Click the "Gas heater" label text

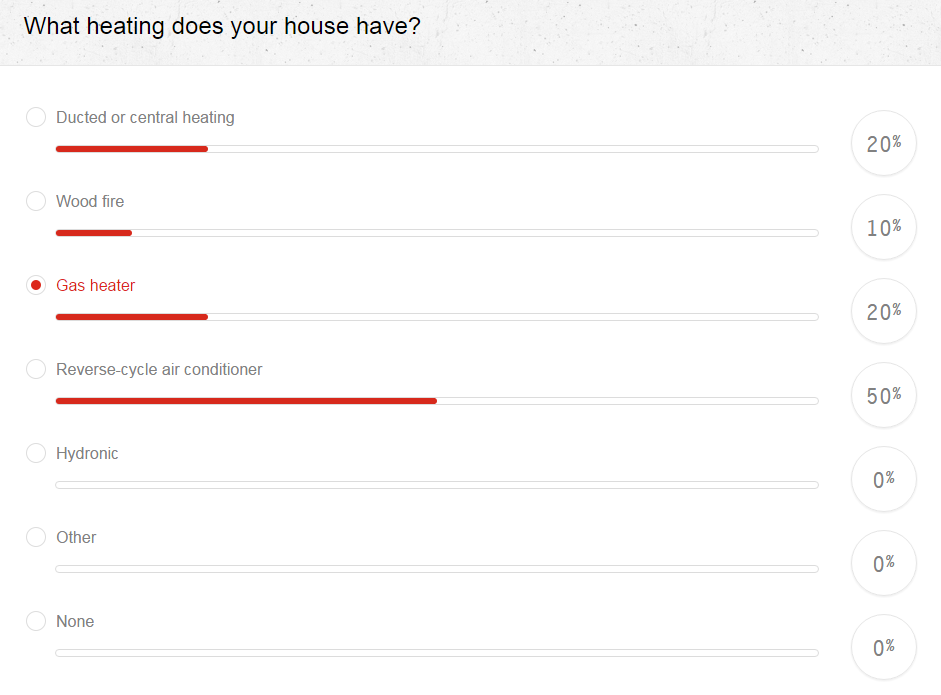[96, 285]
